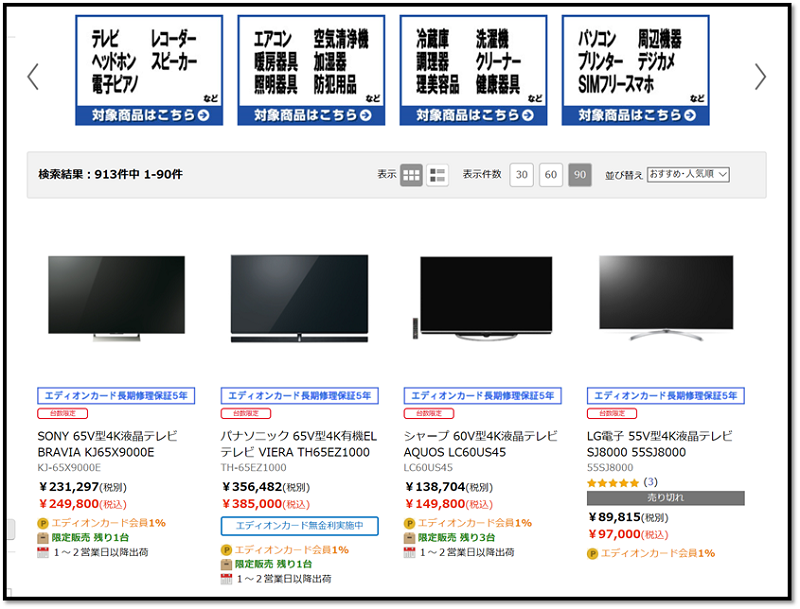
Task: Open the sort order dropdown
Action: click(688, 174)
